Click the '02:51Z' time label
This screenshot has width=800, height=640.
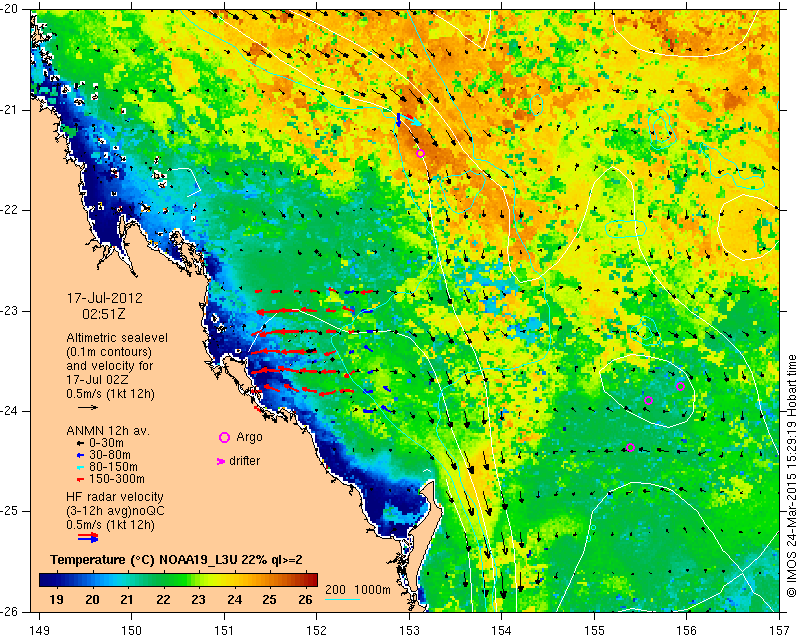point(104,314)
